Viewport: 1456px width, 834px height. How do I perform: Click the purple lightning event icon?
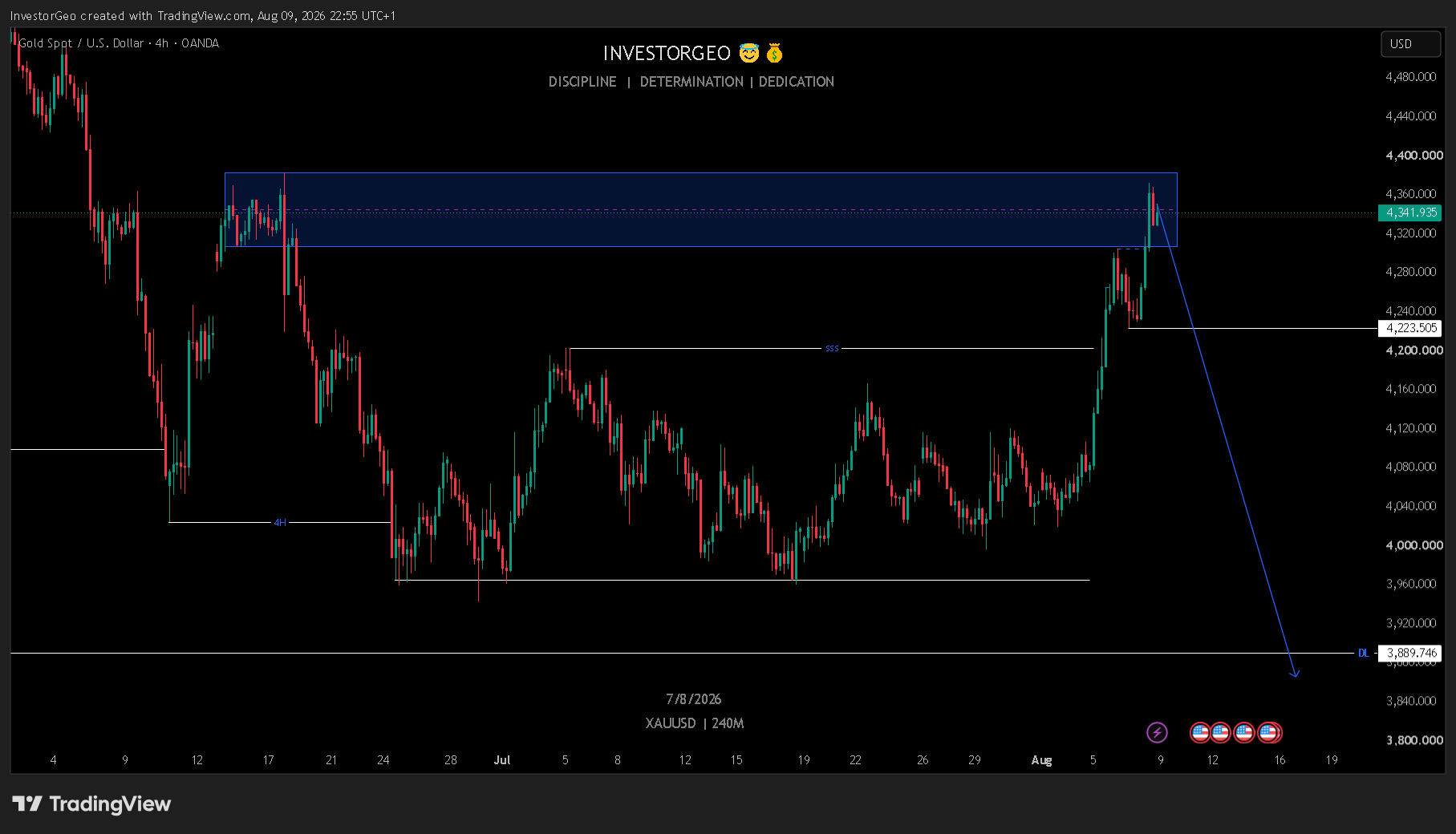(x=1157, y=732)
